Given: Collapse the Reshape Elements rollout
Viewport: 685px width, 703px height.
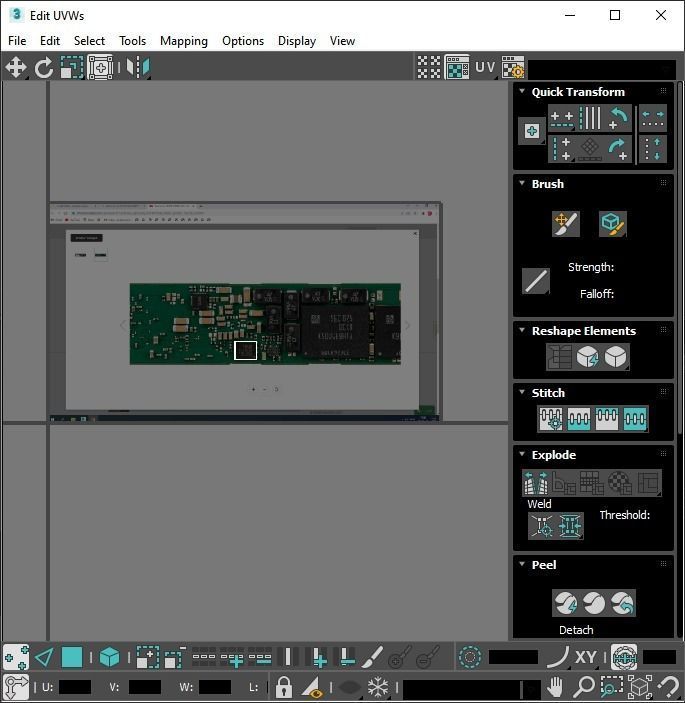Looking at the screenshot, I should click(x=522, y=330).
